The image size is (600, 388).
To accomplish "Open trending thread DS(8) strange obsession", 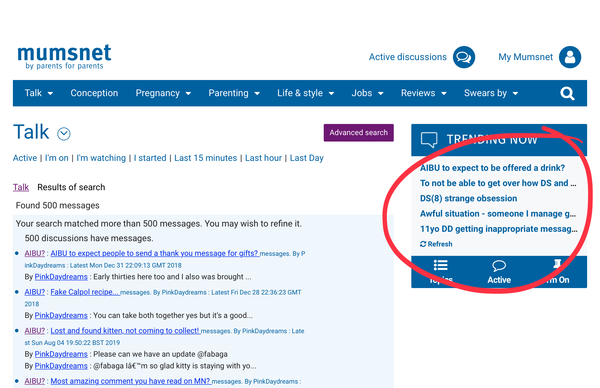I will pyautogui.click(x=468, y=199).
